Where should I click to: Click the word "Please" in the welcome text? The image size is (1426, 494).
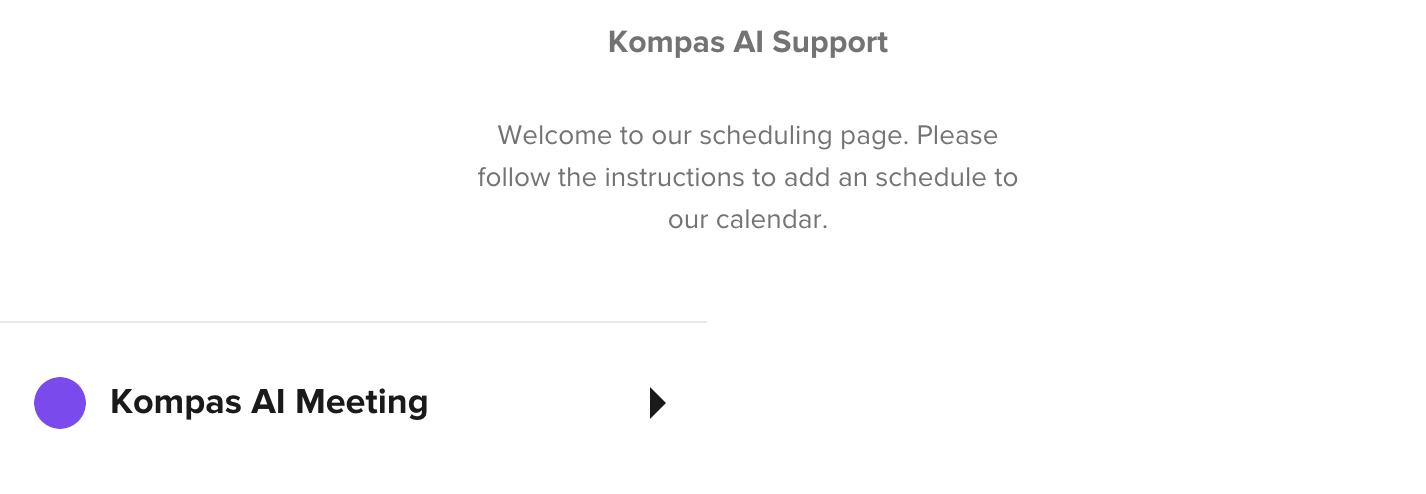point(957,135)
